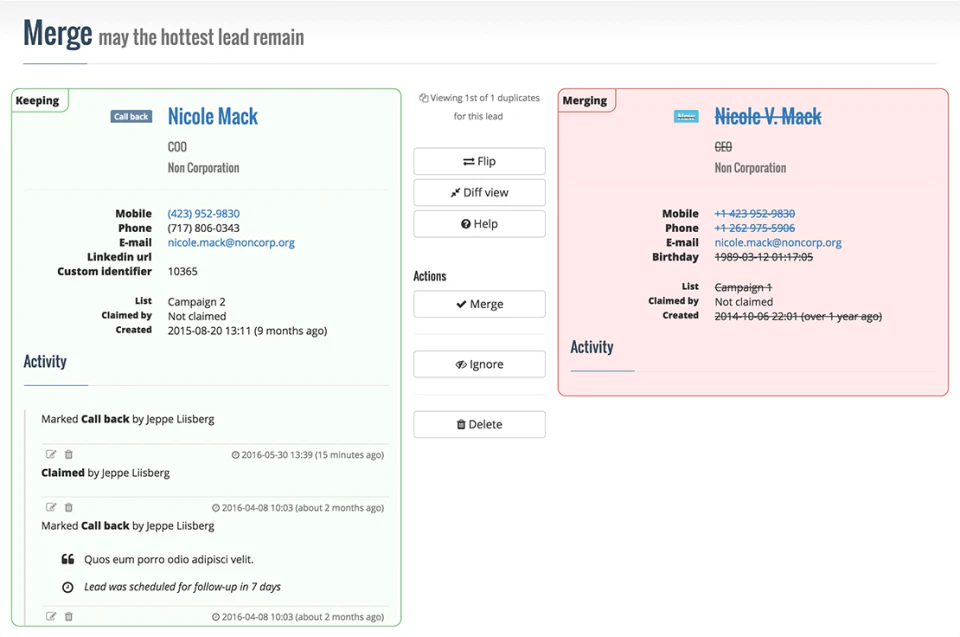This screenshot has width=960, height=637.
Task: Click the info icon above 'Viewing 1st of 1 duplicates'
Action: (422, 98)
